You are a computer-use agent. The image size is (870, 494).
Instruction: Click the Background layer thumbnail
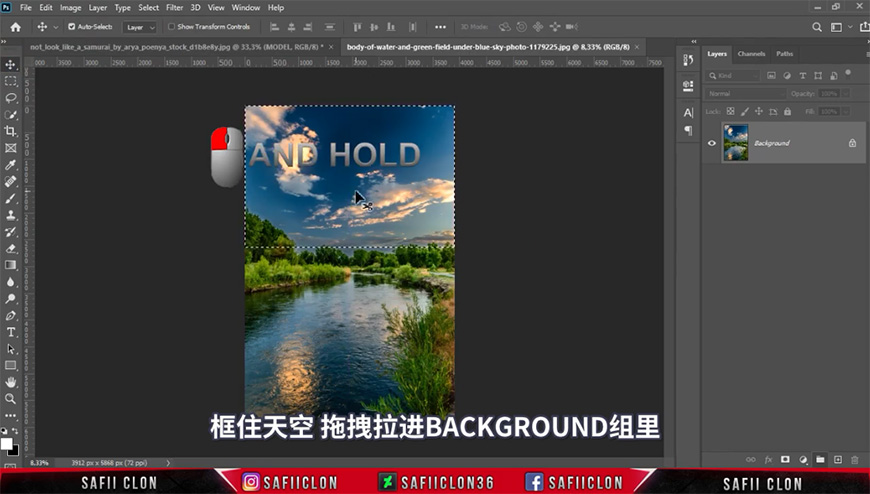pyautogui.click(x=736, y=143)
